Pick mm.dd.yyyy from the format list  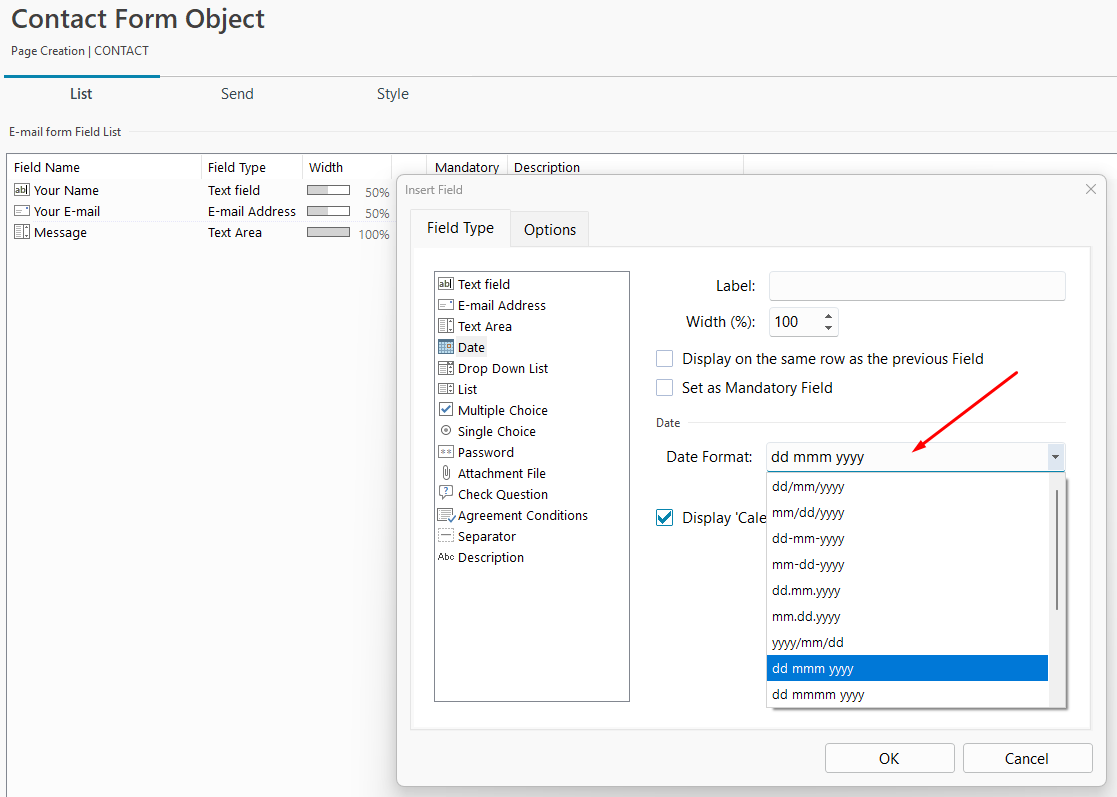pos(907,617)
